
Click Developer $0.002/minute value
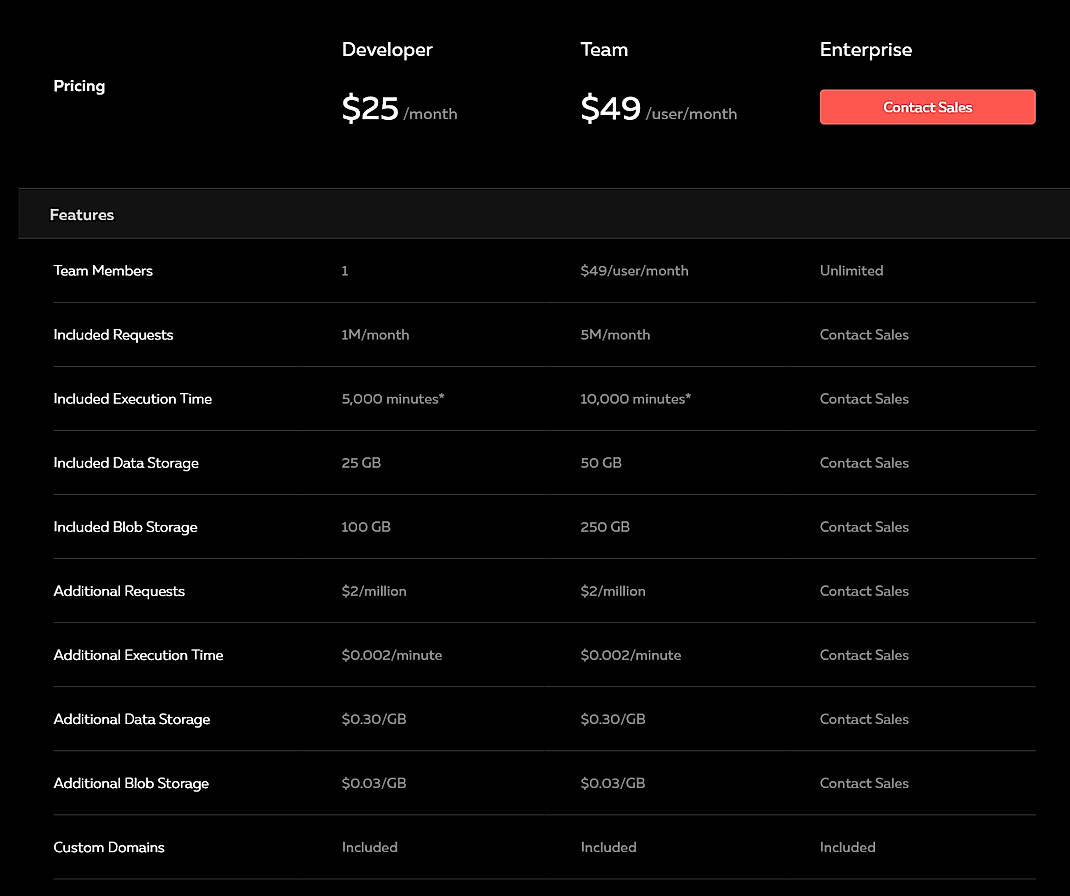point(392,656)
